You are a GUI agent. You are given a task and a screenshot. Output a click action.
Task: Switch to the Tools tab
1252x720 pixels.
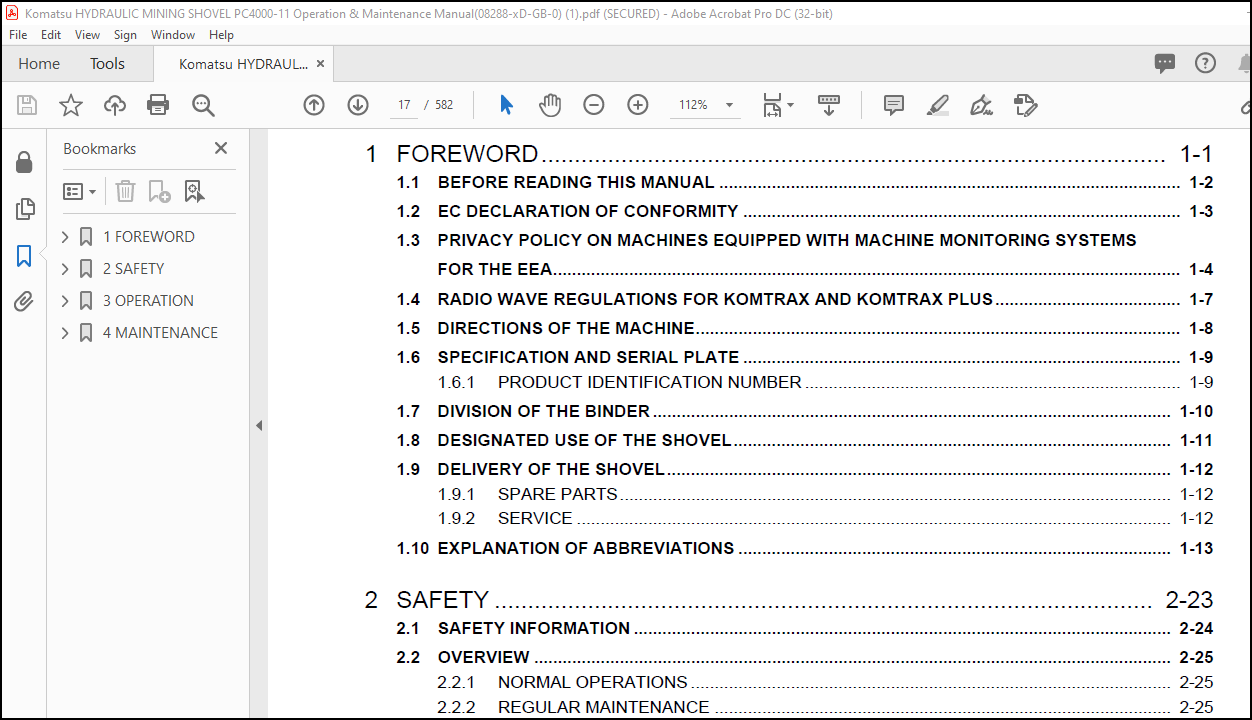point(107,63)
